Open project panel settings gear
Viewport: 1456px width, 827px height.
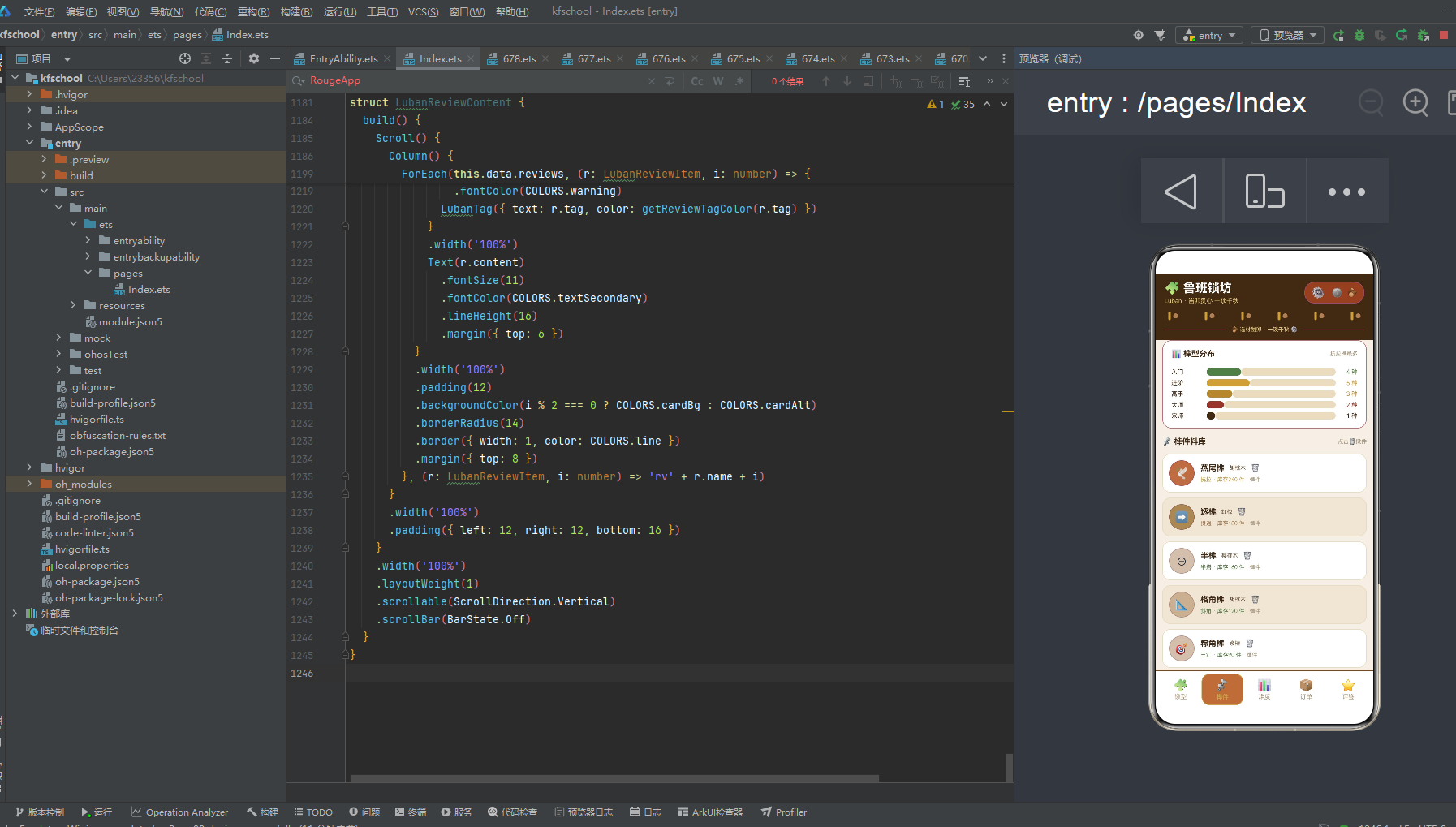254,58
